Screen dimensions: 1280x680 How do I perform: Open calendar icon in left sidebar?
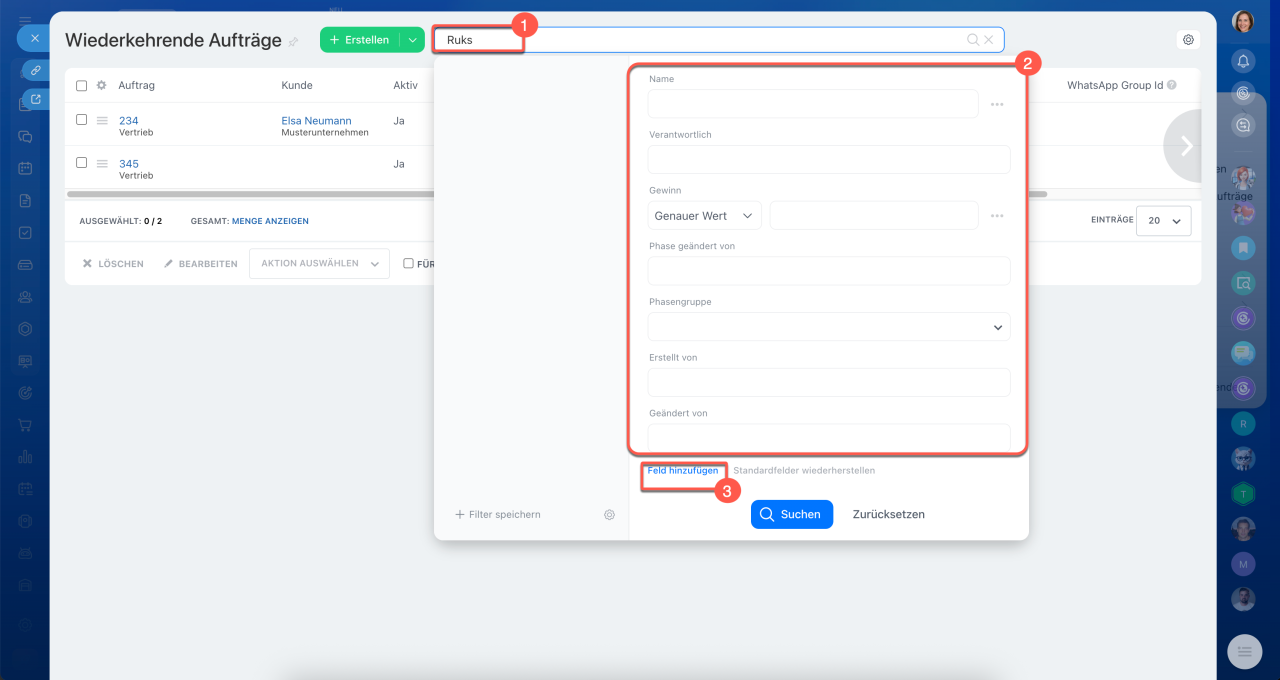(x=26, y=168)
